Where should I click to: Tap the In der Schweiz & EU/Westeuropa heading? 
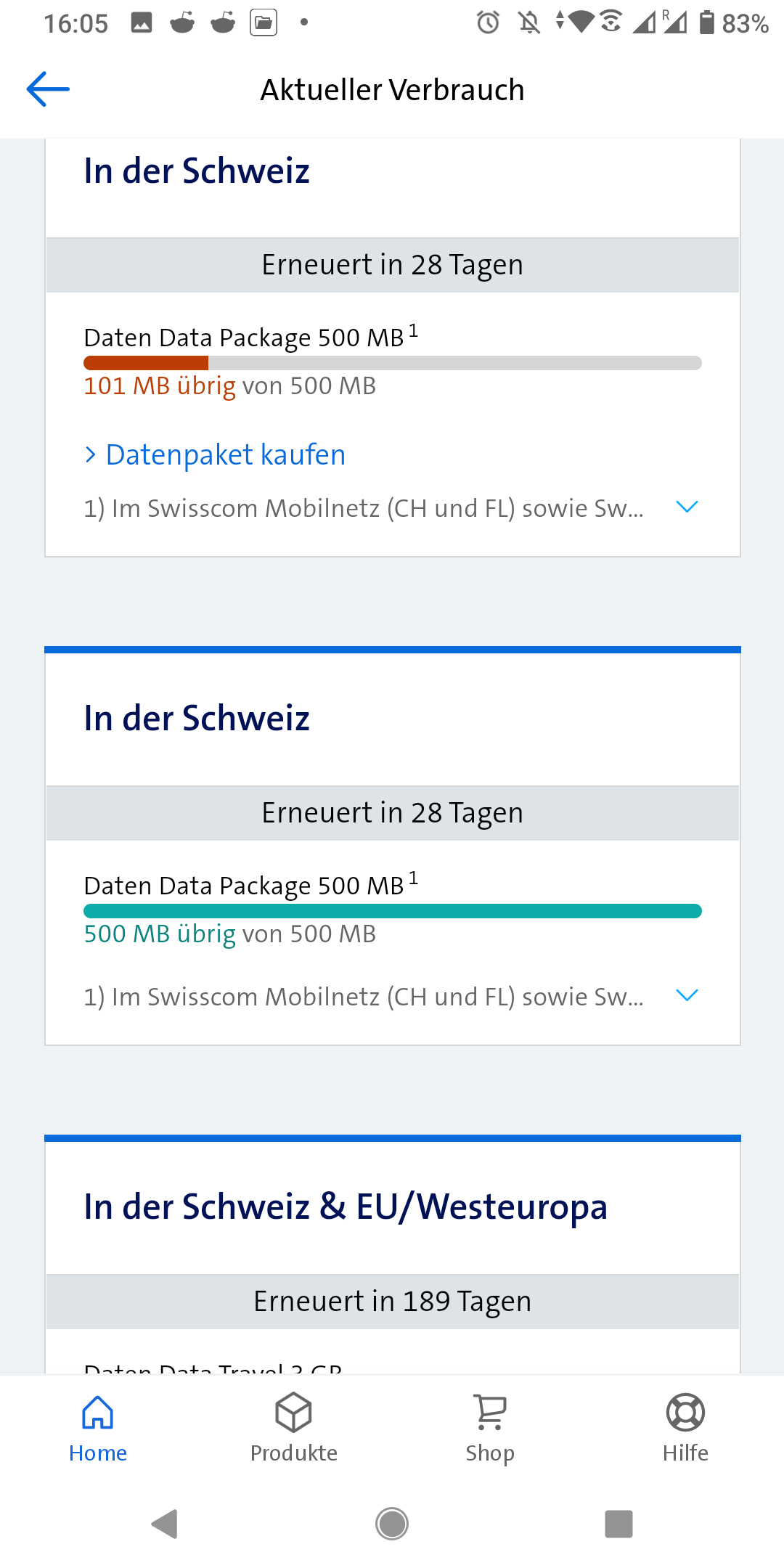[x=346, y=1206]
